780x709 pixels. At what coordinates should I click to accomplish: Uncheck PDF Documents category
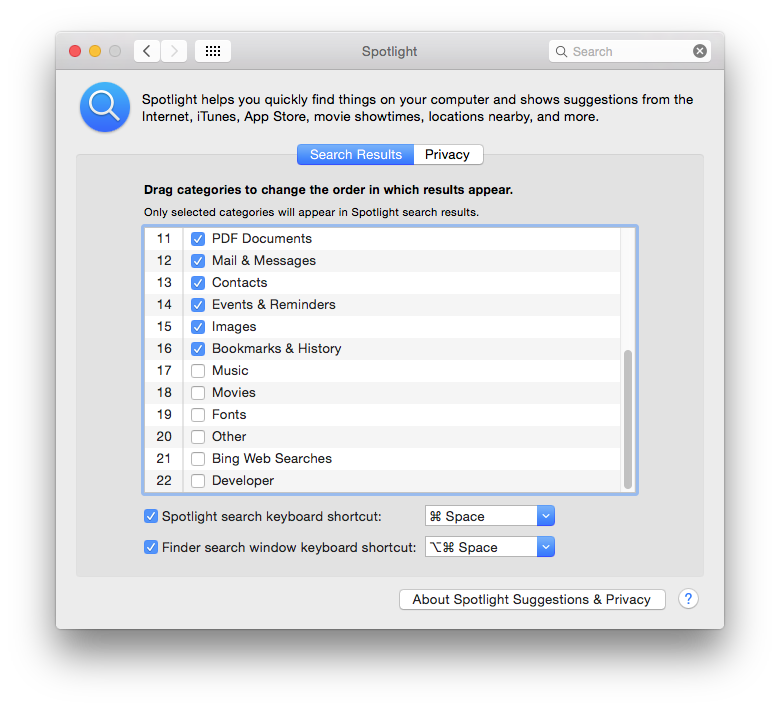[x=198, y=239]
